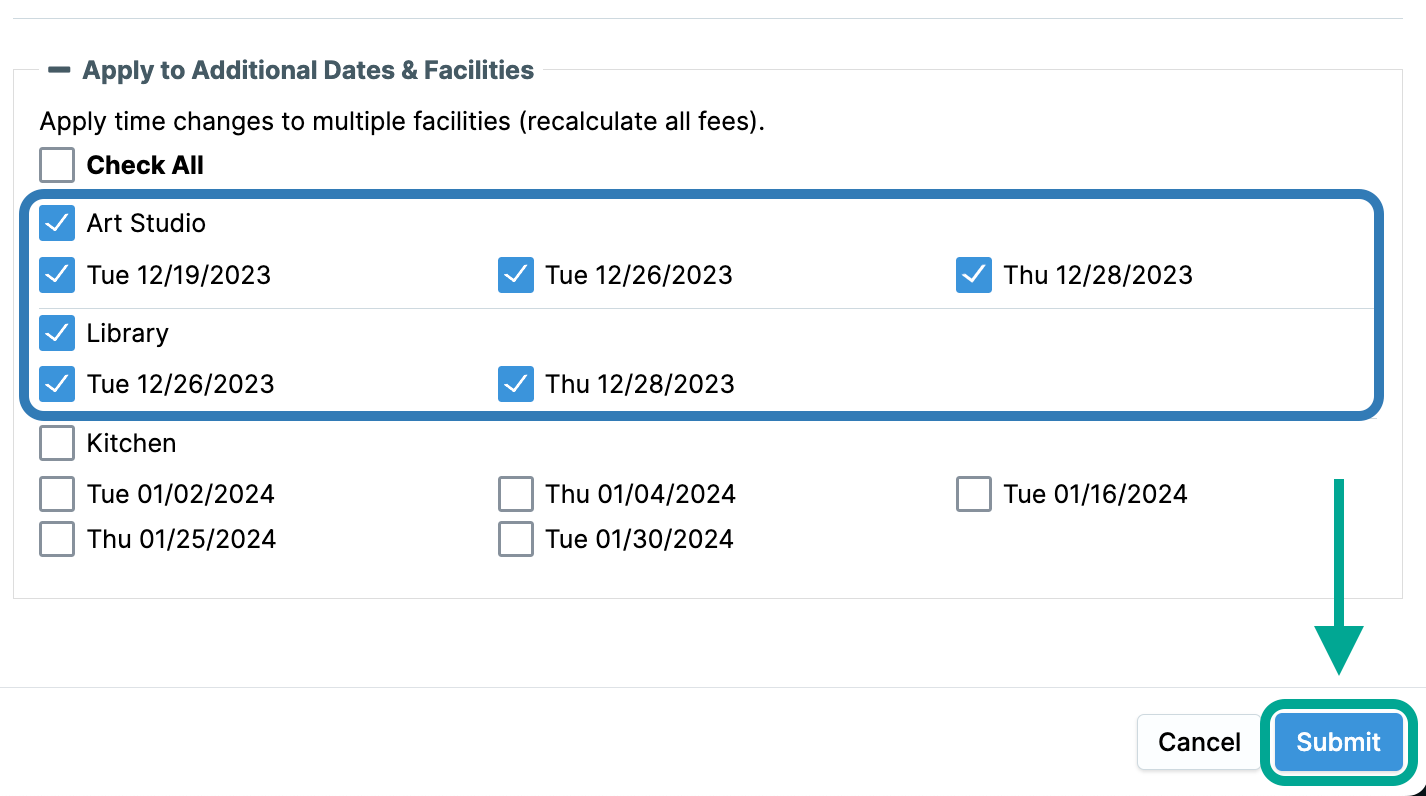Tick the Check All checkbox

click(x=57, y=165)
